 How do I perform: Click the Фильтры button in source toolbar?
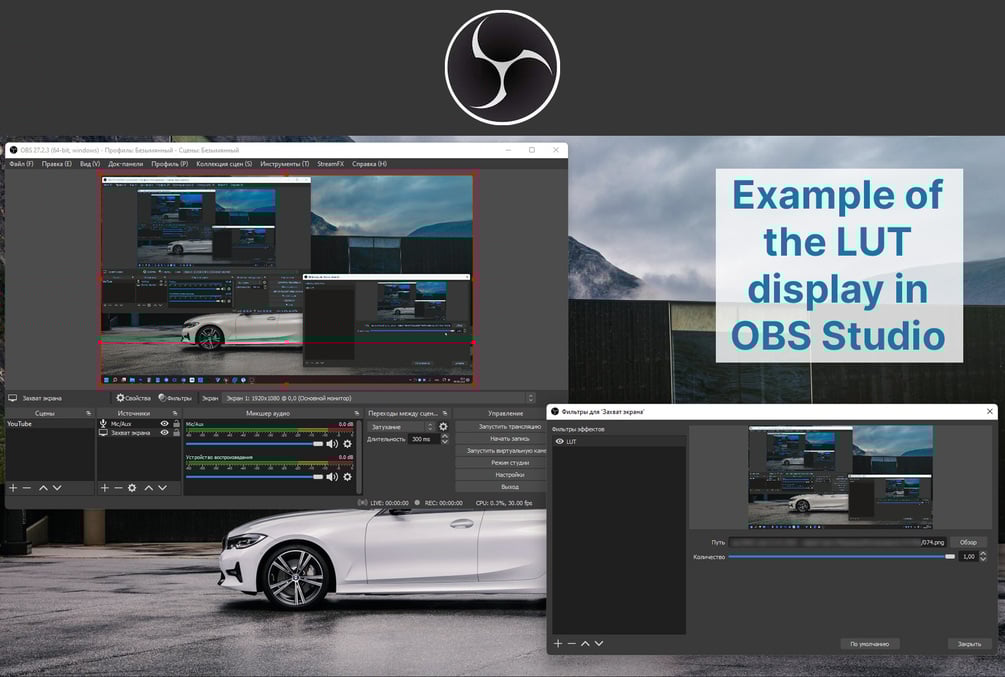pos(175,398)
